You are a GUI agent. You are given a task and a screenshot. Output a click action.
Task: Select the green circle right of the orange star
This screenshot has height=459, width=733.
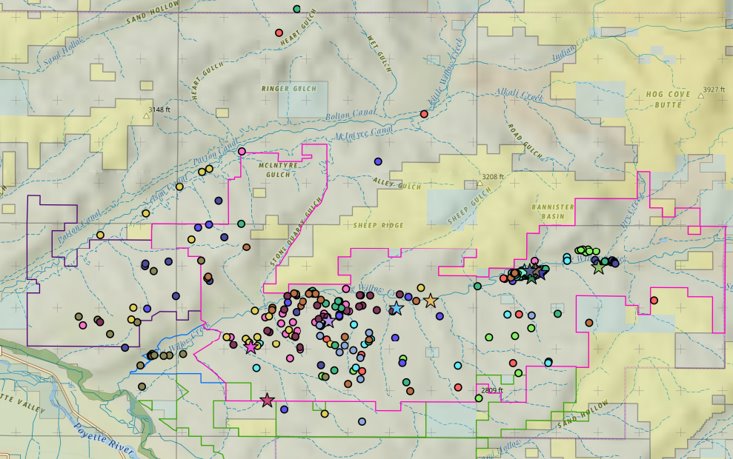477,286
